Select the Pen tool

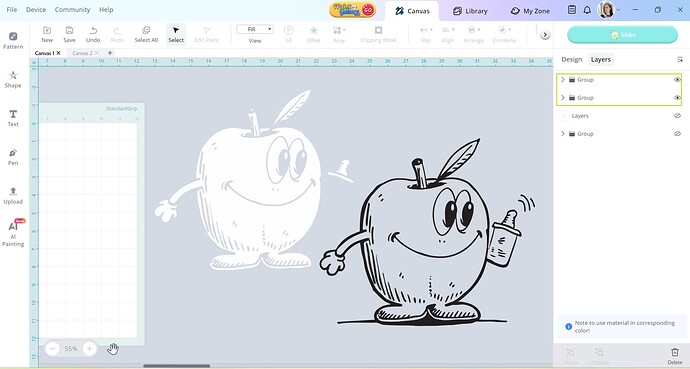(13, 157)
